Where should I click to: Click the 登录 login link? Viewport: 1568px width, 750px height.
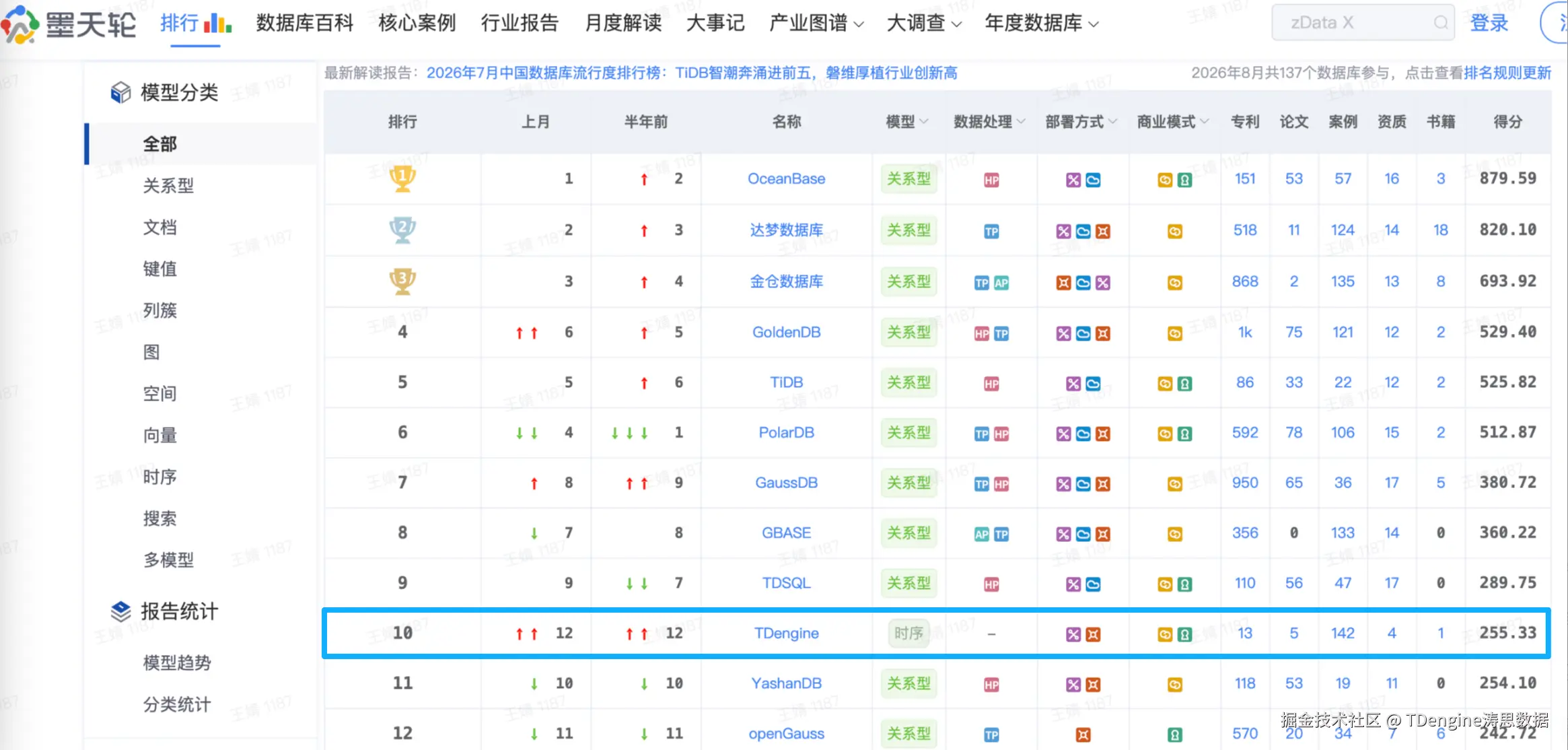tap(1489, 24)
